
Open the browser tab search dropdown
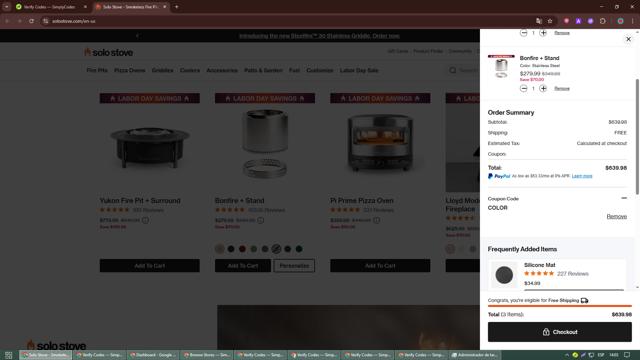tap(7, 7)
